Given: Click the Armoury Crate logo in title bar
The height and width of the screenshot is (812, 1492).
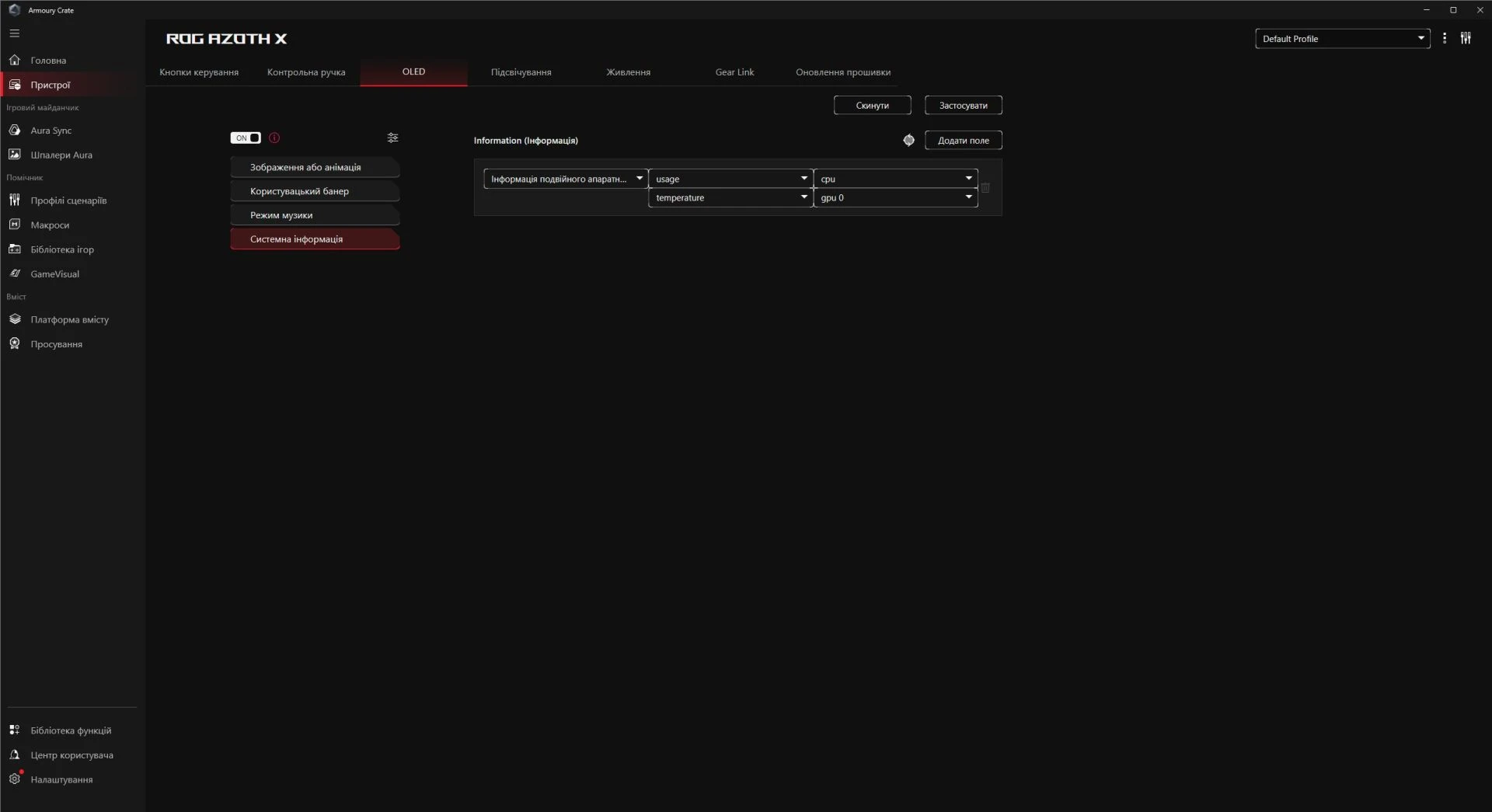Looking at the screenshot, I should pos(14,10).
